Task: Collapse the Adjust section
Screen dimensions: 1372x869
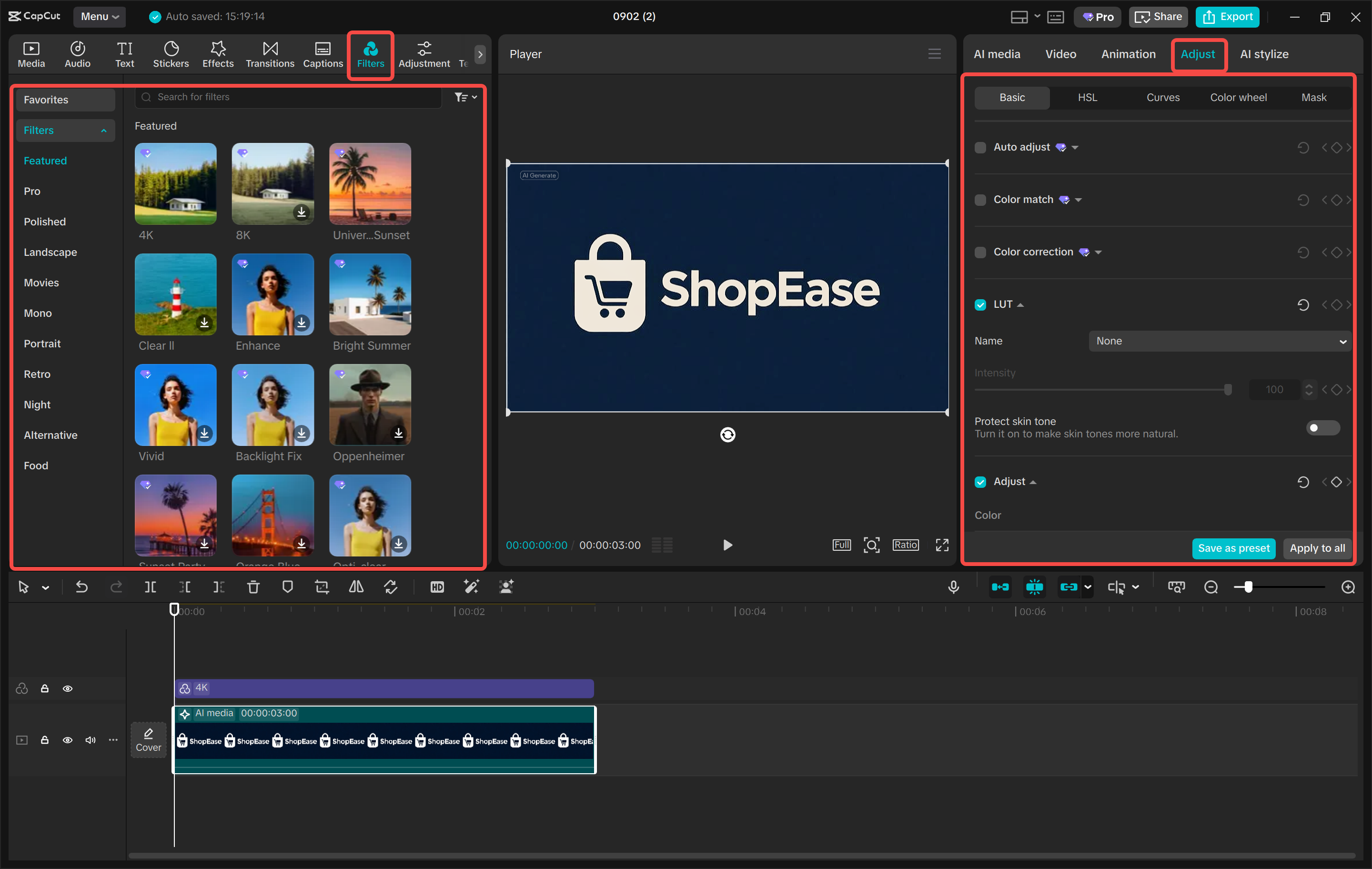Action: (1034, 482)
